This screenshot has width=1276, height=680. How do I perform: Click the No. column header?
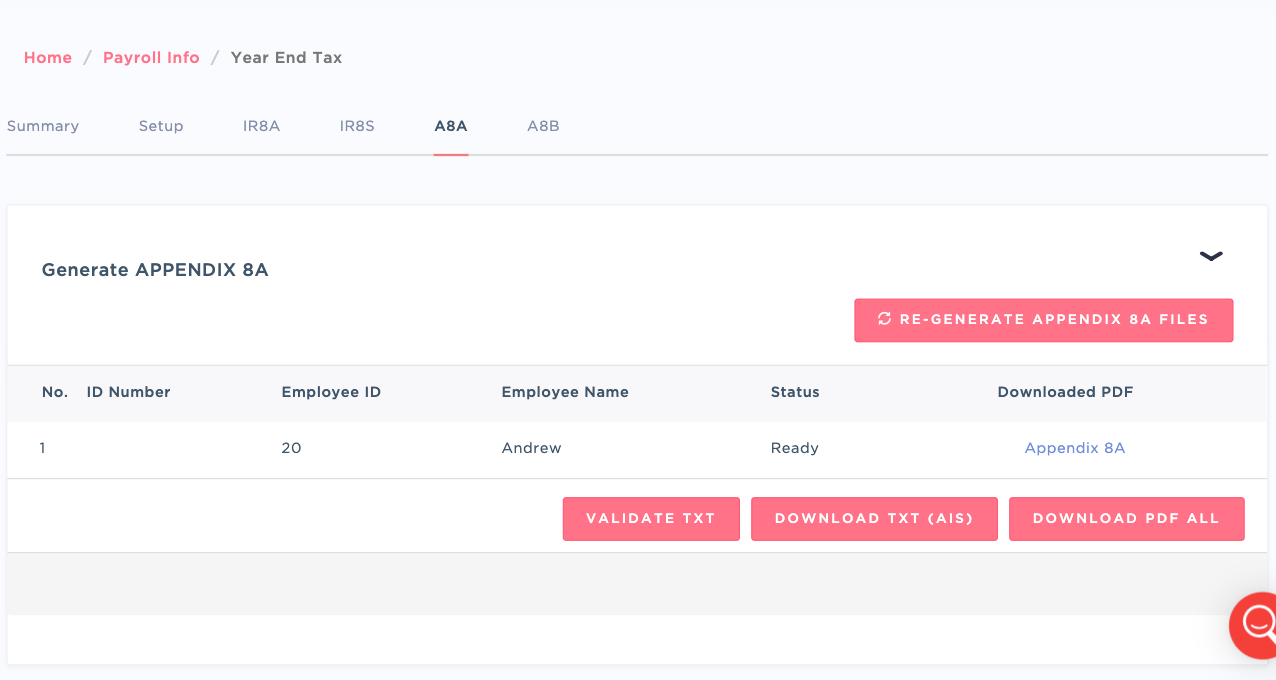pos(55,392)
